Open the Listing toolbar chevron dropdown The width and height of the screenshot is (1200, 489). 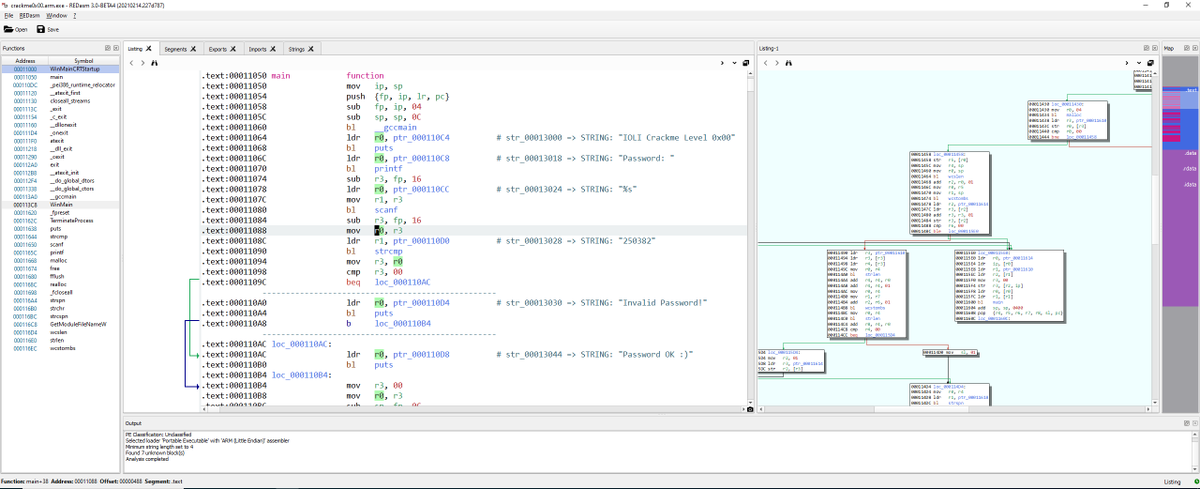pyautogui.click(x=734, y=63)
